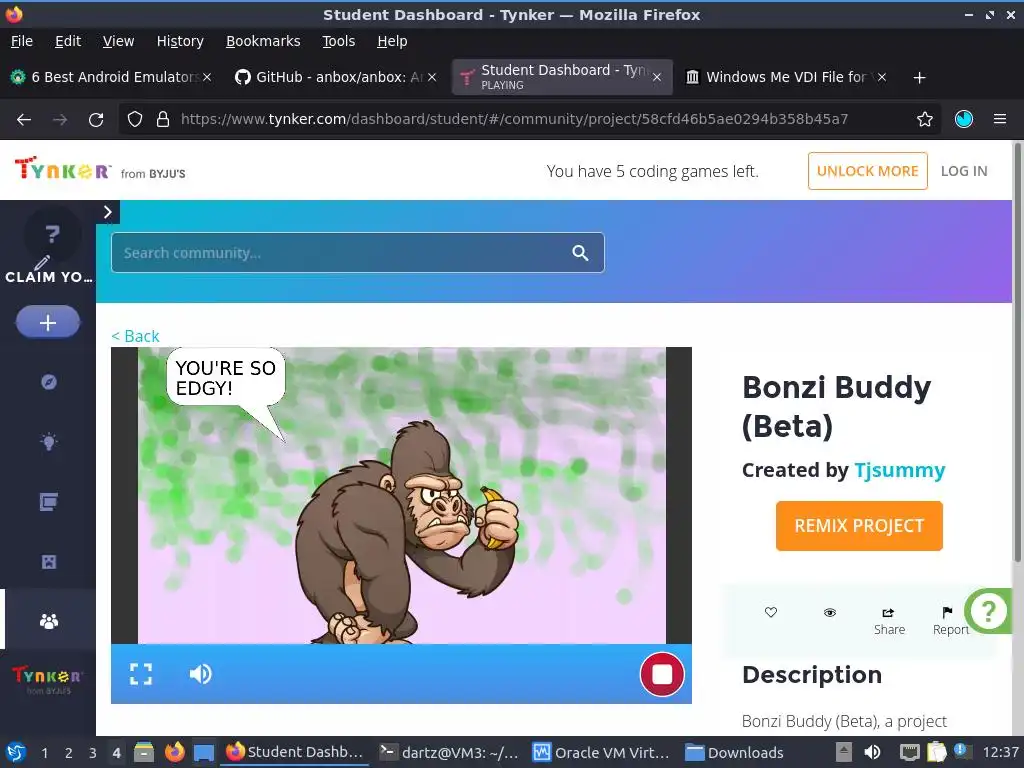
Task: Mute the project player sound
Action: tap(200, 674)
